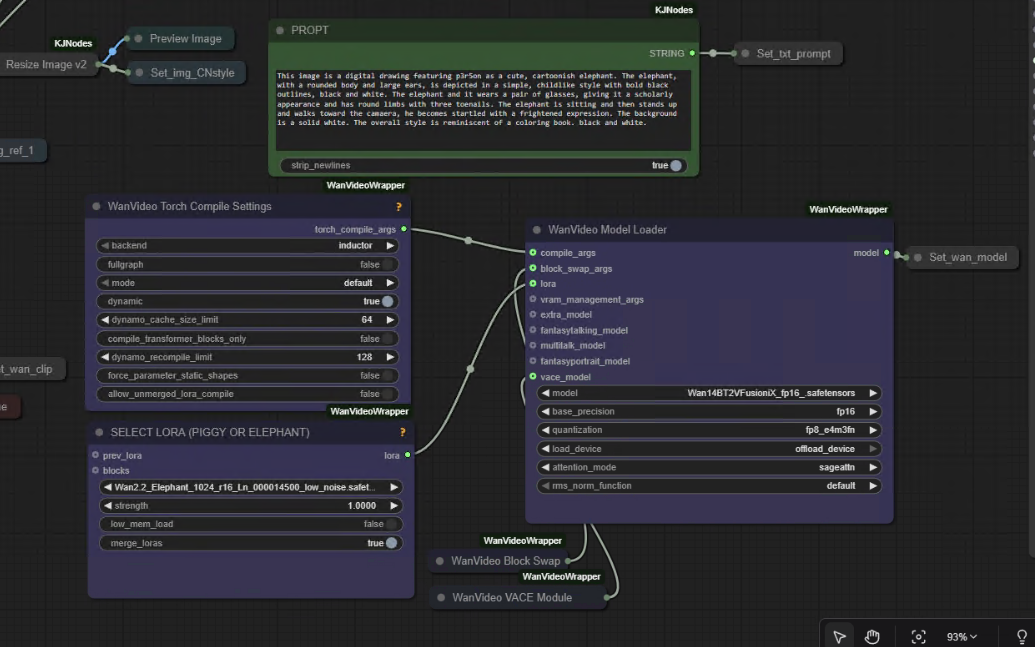Viewport: 1035px width, 647px height.
Task: Collapse the PROPT node via its dot
Action: (x=280, y=30)
